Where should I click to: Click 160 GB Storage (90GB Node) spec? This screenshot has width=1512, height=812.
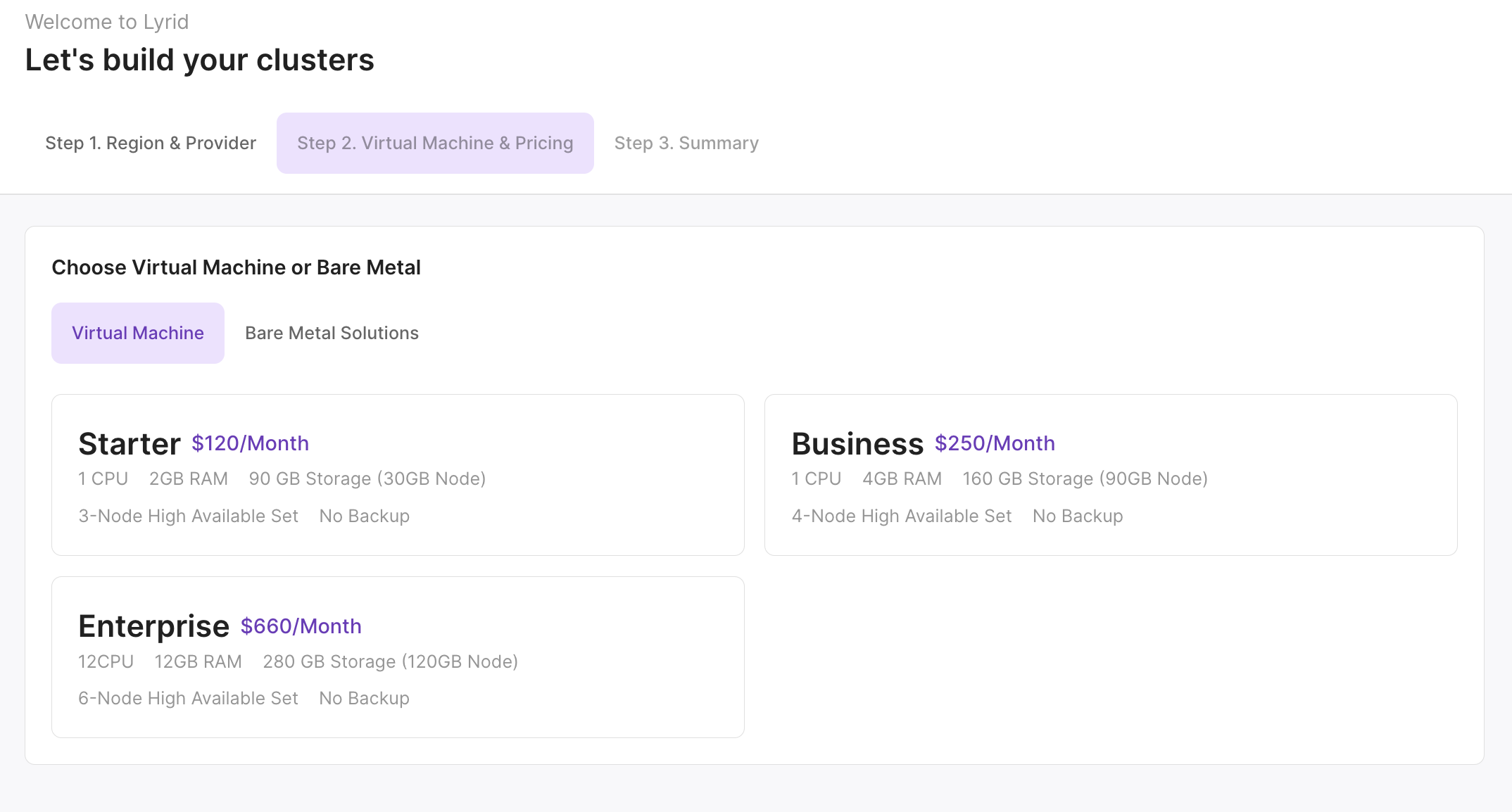(1085, 478)
